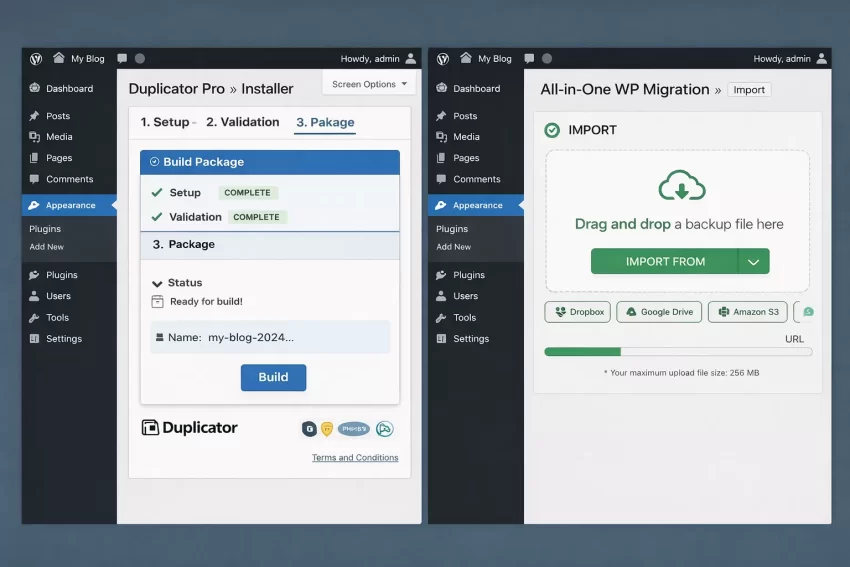This screenshot has width=850, height=567.
Task: Click the Build Package header bar
Action: (270, 162)
